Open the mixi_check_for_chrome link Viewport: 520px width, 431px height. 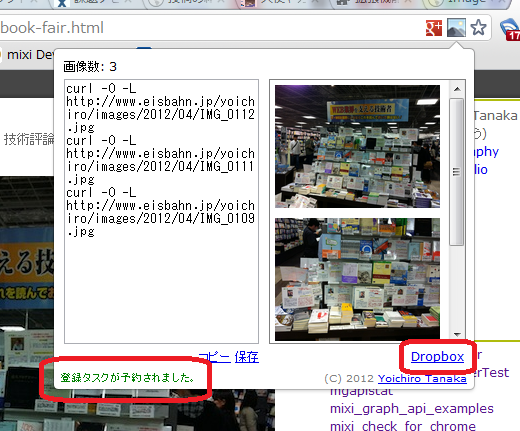point(403,426)
